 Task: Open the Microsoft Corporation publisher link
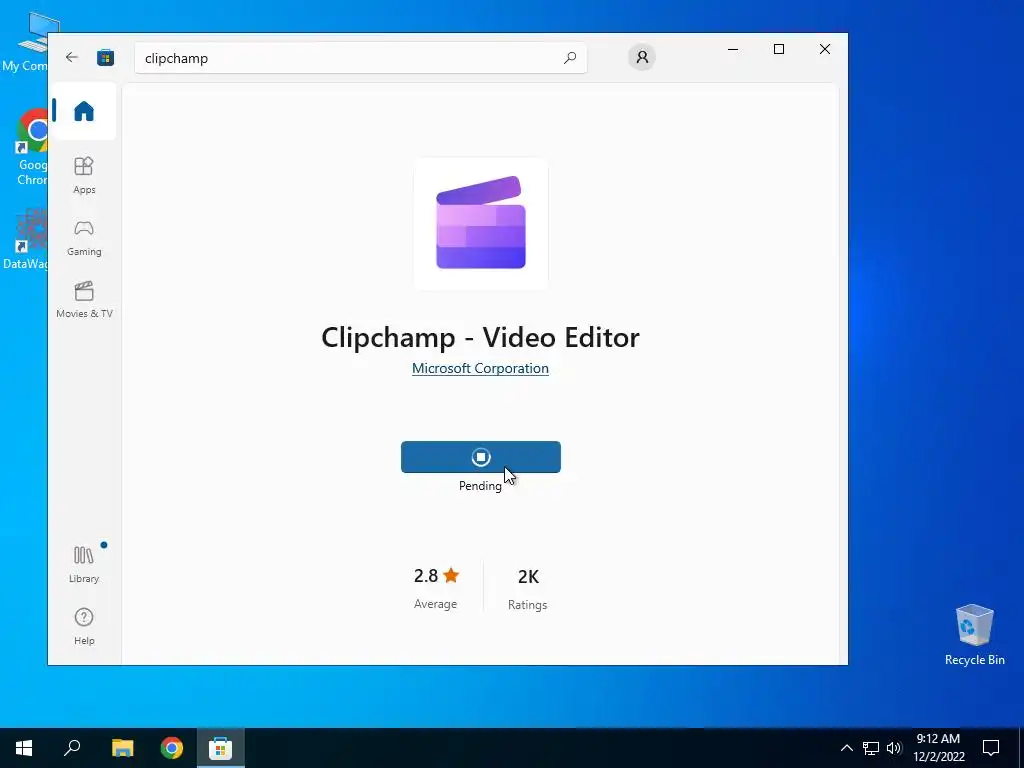click(x=480, y=368)
